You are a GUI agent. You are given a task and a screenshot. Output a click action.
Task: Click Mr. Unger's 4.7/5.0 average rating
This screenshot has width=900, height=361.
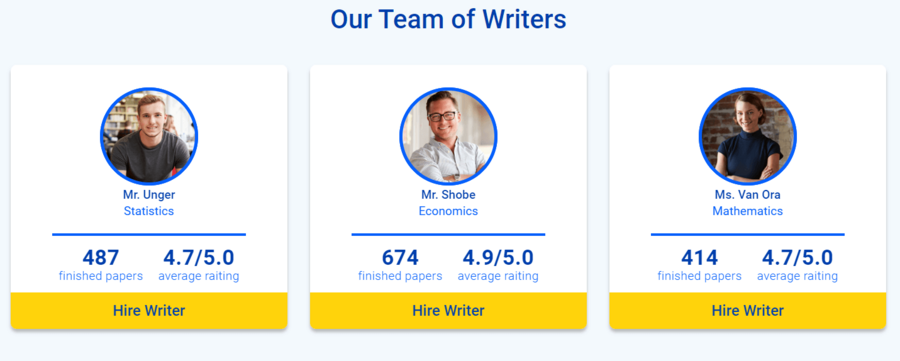click(x=199, y=258)
